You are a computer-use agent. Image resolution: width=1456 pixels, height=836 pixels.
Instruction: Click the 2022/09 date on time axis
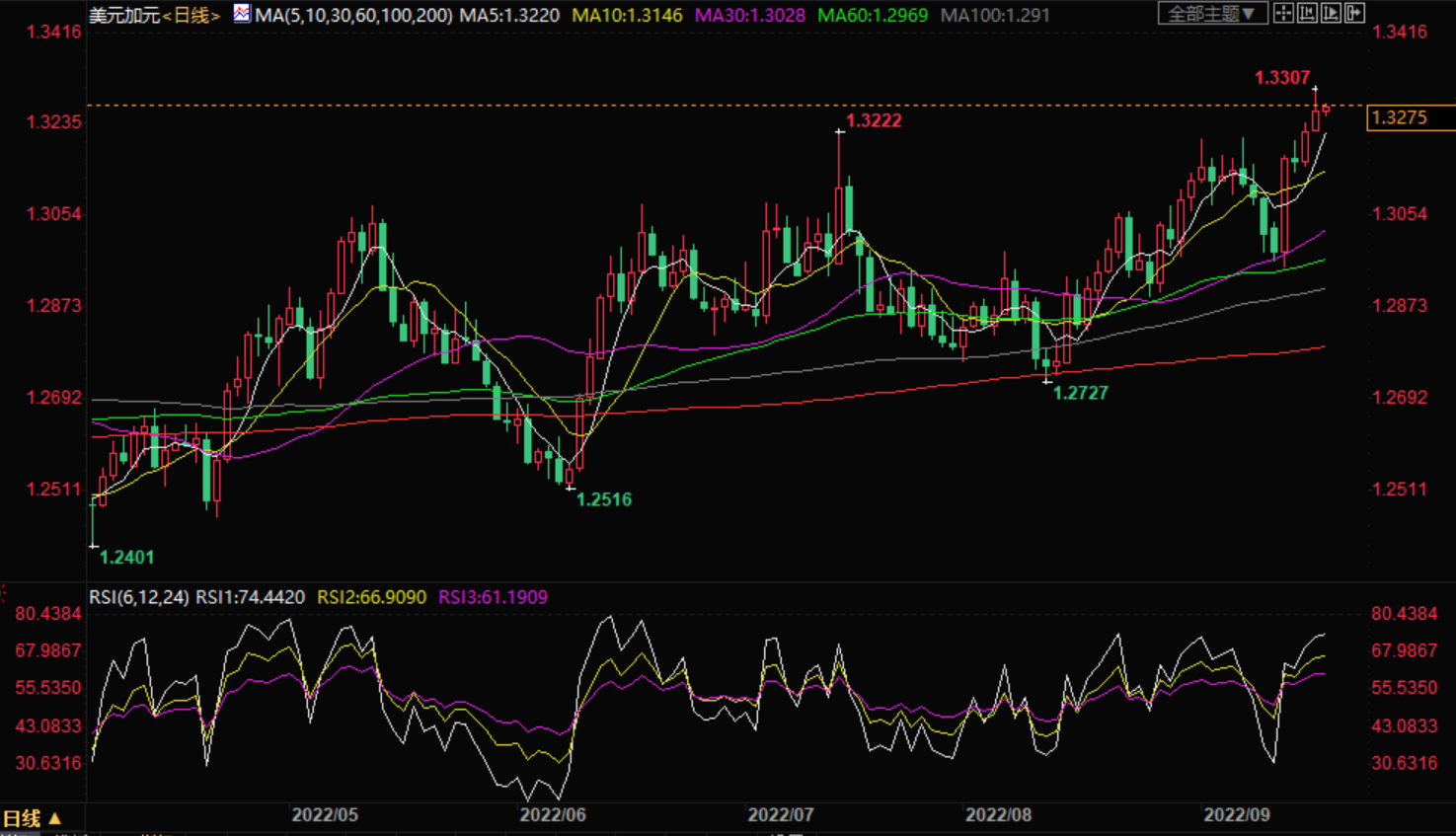[1236, 815]
